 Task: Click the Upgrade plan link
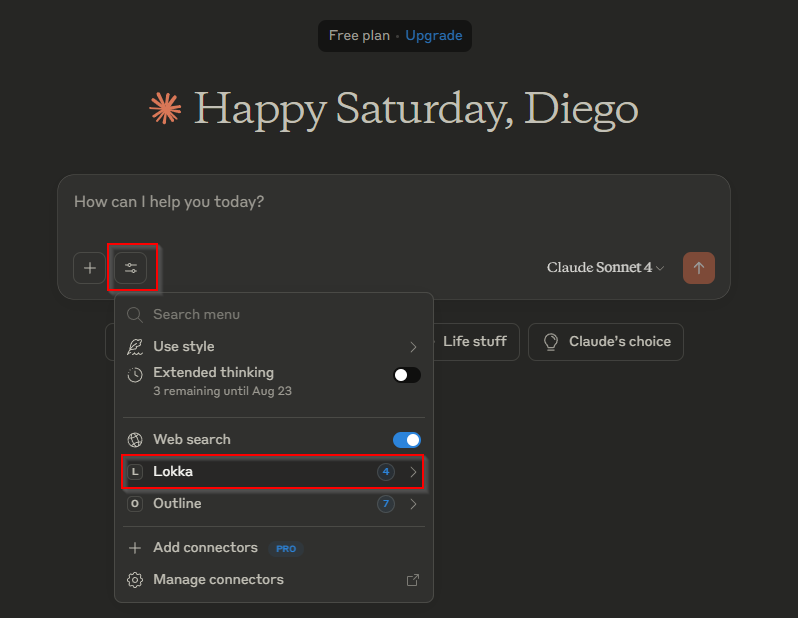coord(434,36)
